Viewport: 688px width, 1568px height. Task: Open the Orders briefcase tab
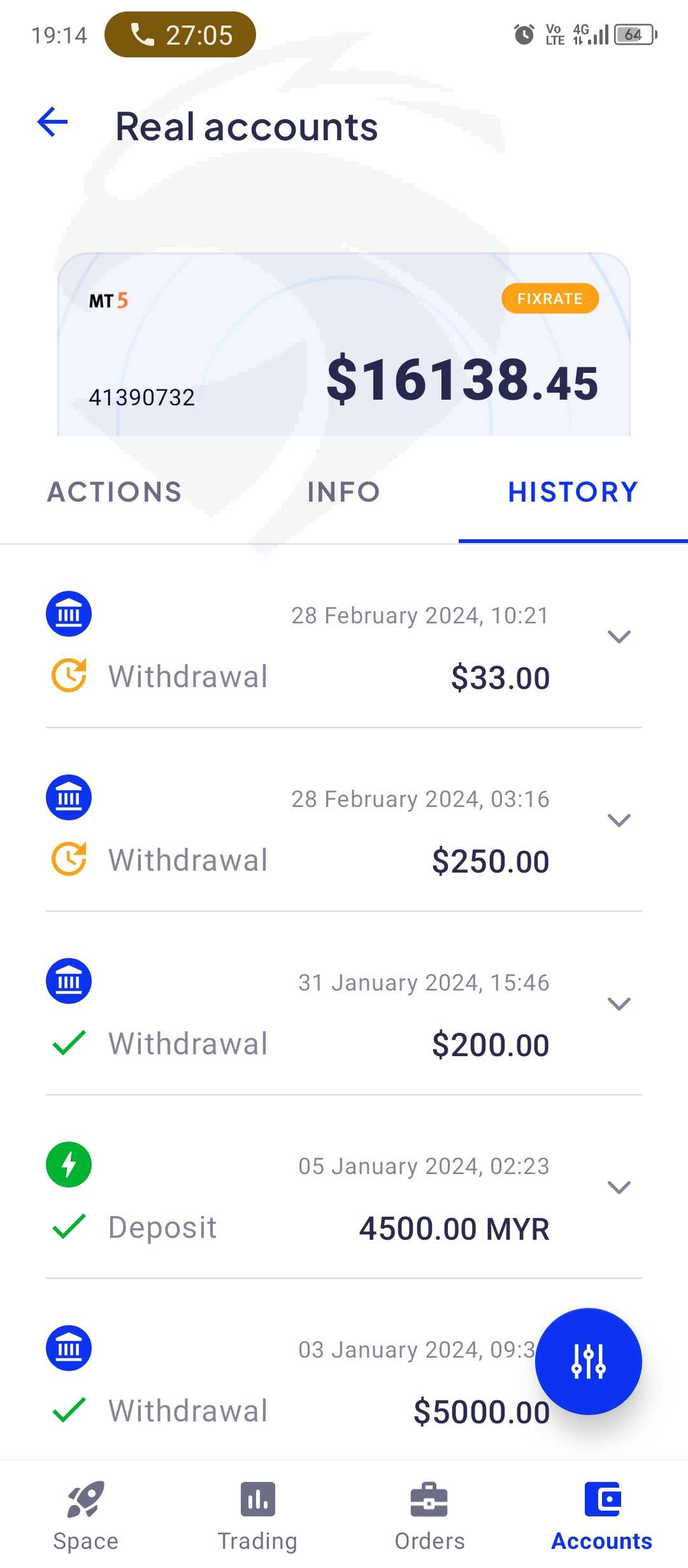click(429, 1516)
